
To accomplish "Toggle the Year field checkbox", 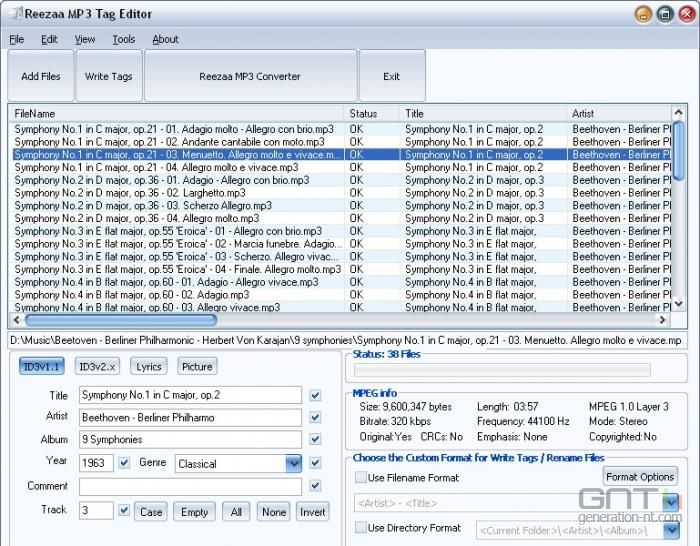I will (x=124, y=462).
